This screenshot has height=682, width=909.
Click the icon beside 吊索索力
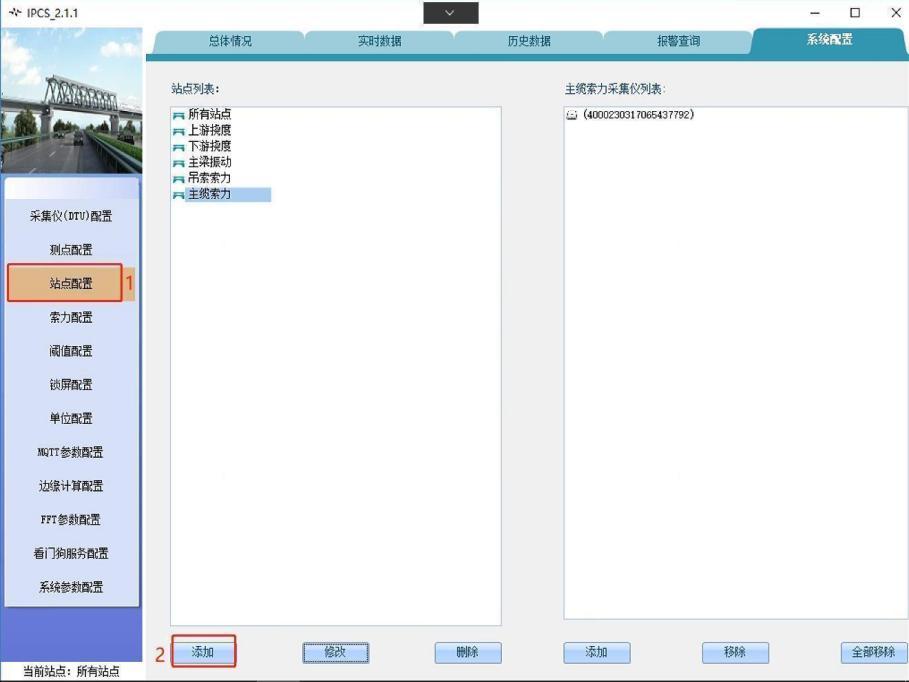tap(179, 179)
